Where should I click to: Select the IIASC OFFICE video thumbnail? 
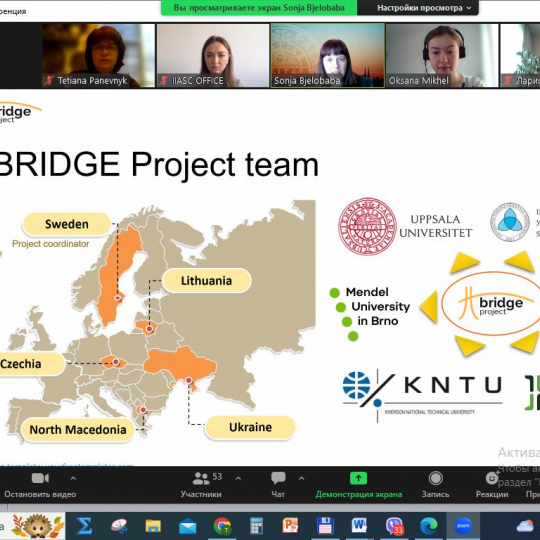(213, 55)
